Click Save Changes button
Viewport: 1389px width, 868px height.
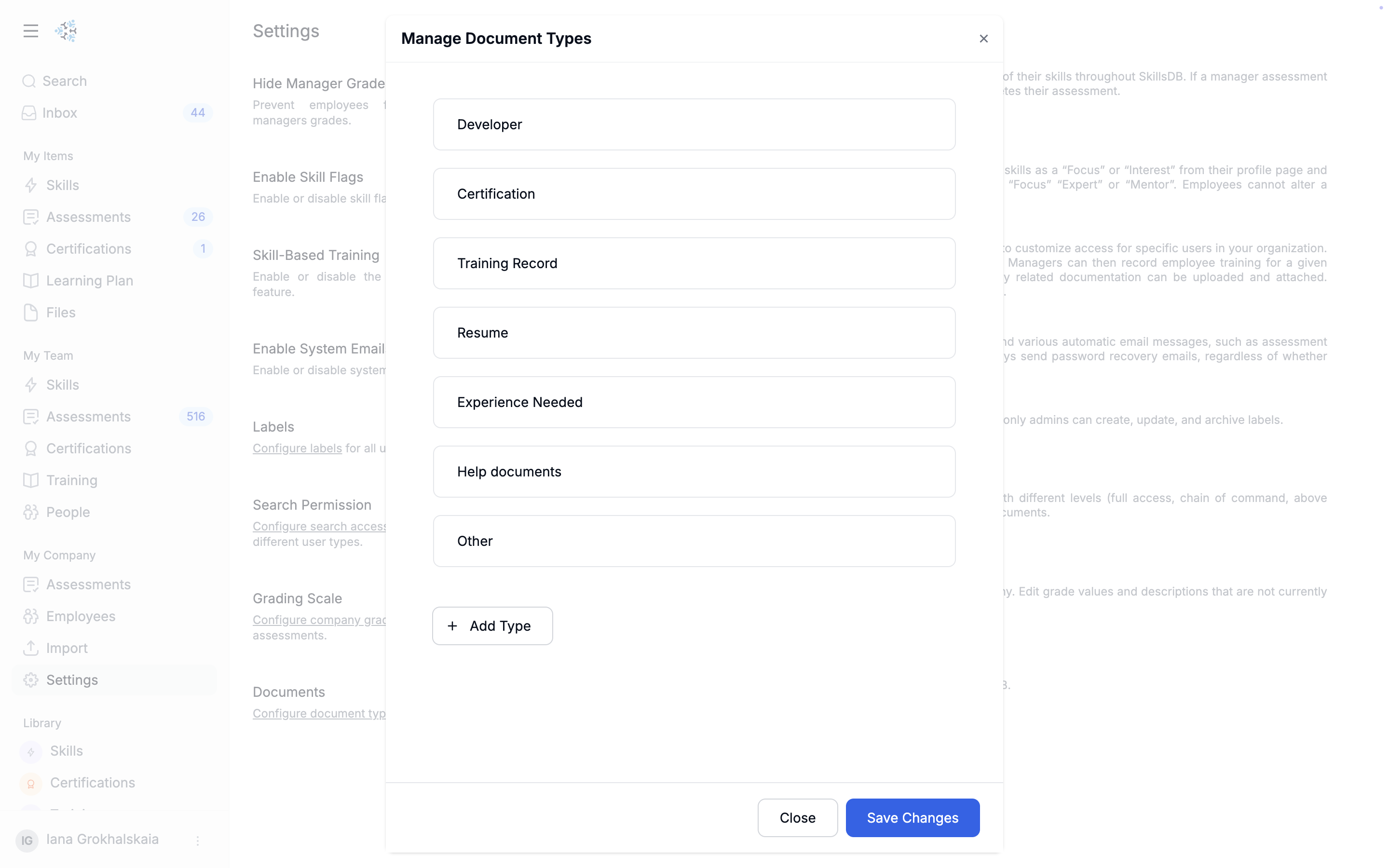pos(912,817)
